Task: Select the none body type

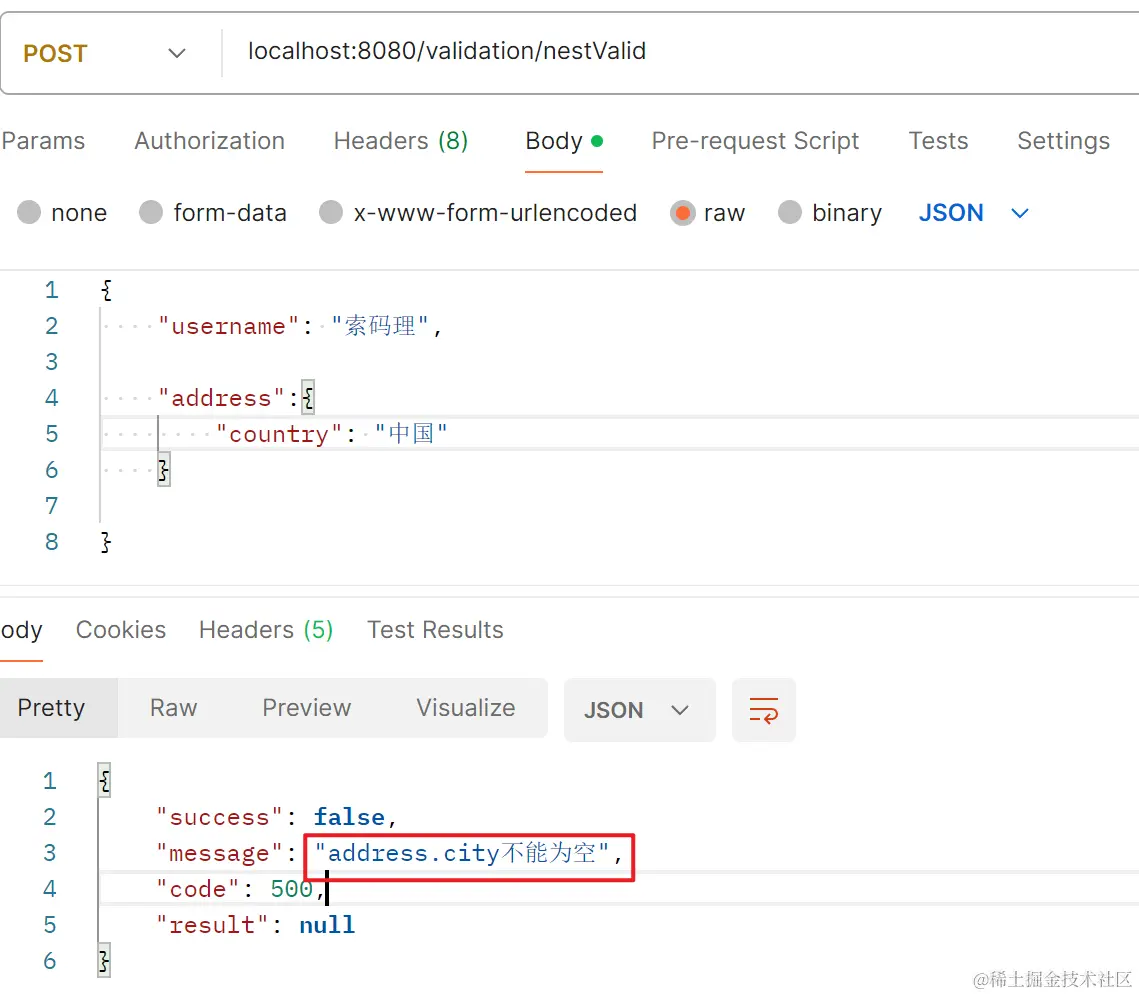Action: pos(62,213)
